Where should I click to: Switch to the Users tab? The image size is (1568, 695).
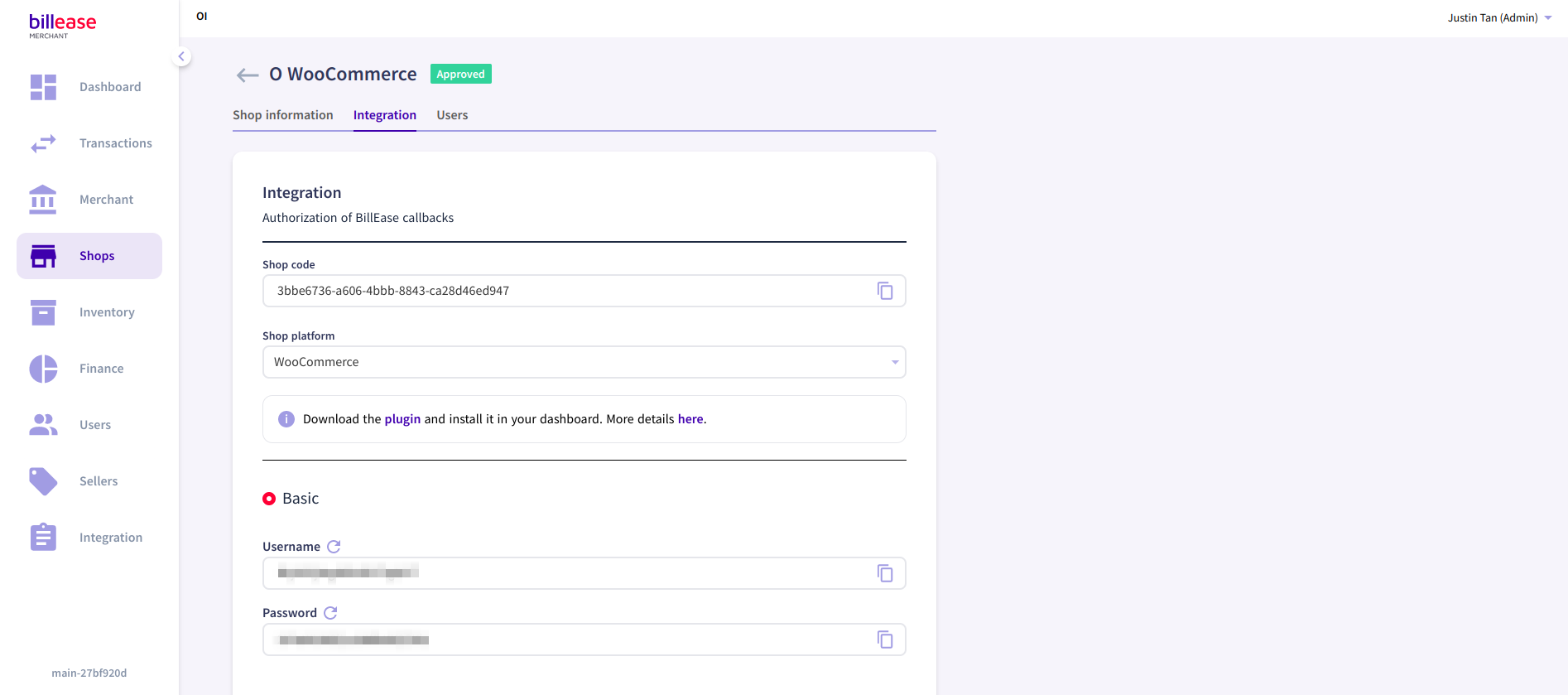pyautogui.click(x=452, y=115)
